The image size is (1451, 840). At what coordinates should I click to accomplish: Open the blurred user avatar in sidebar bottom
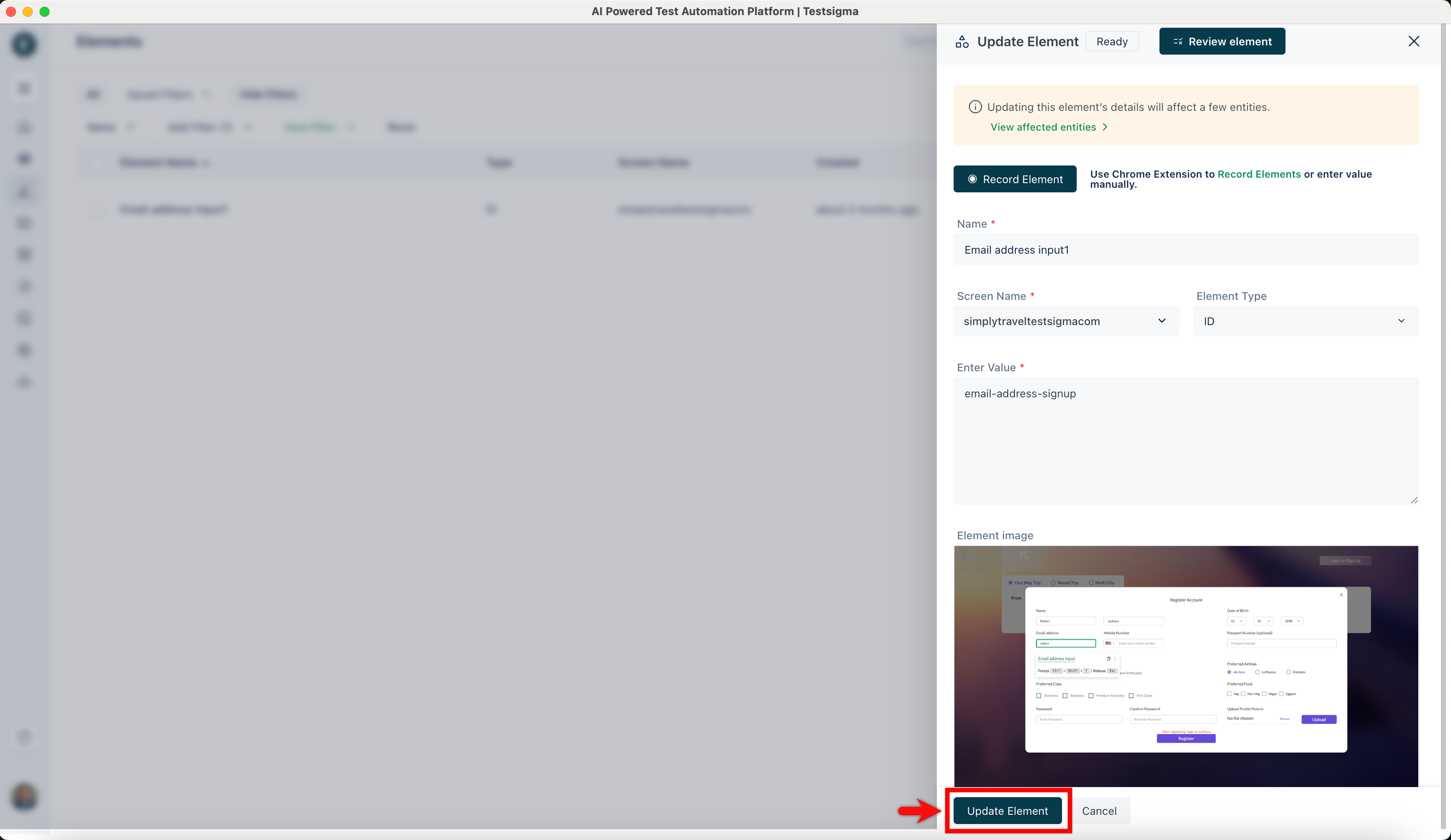pyautogui.click(x=24, y=797)
